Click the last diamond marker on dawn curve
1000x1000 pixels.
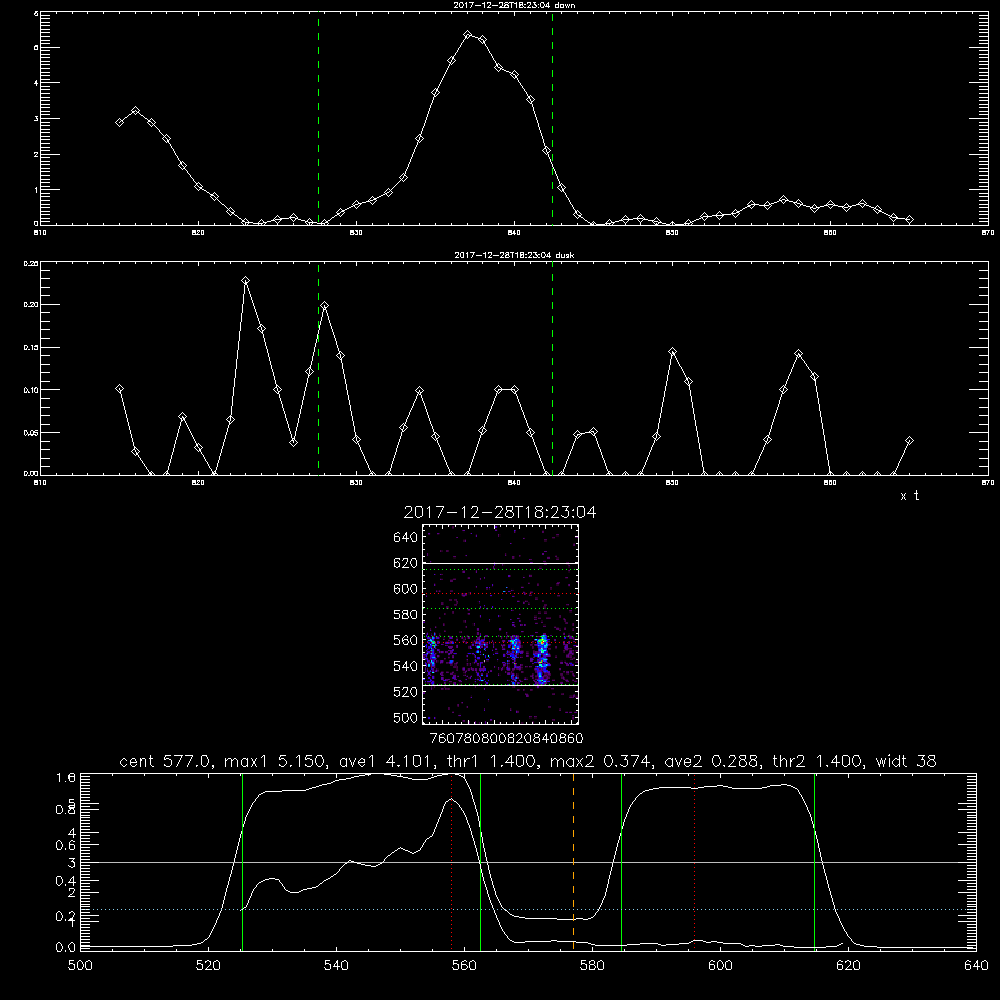pyautogui.click(x=909, y=219)
